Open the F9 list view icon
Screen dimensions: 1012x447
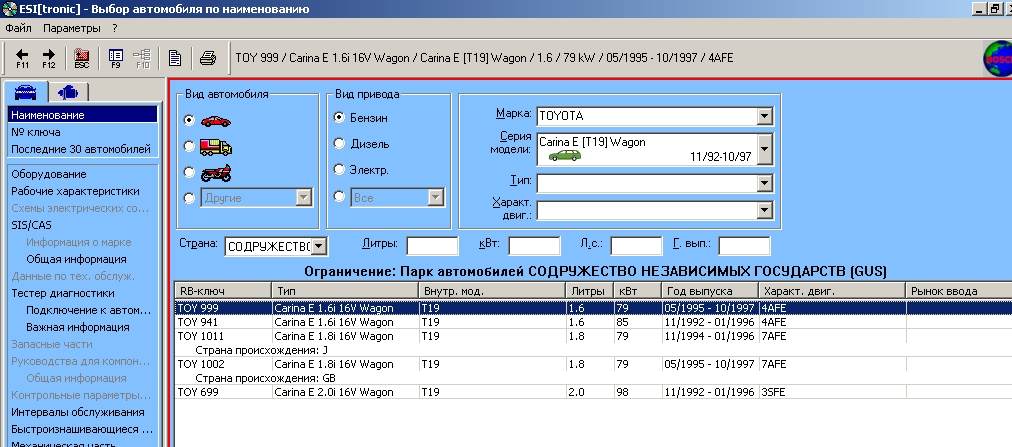(x=115, y=57)
